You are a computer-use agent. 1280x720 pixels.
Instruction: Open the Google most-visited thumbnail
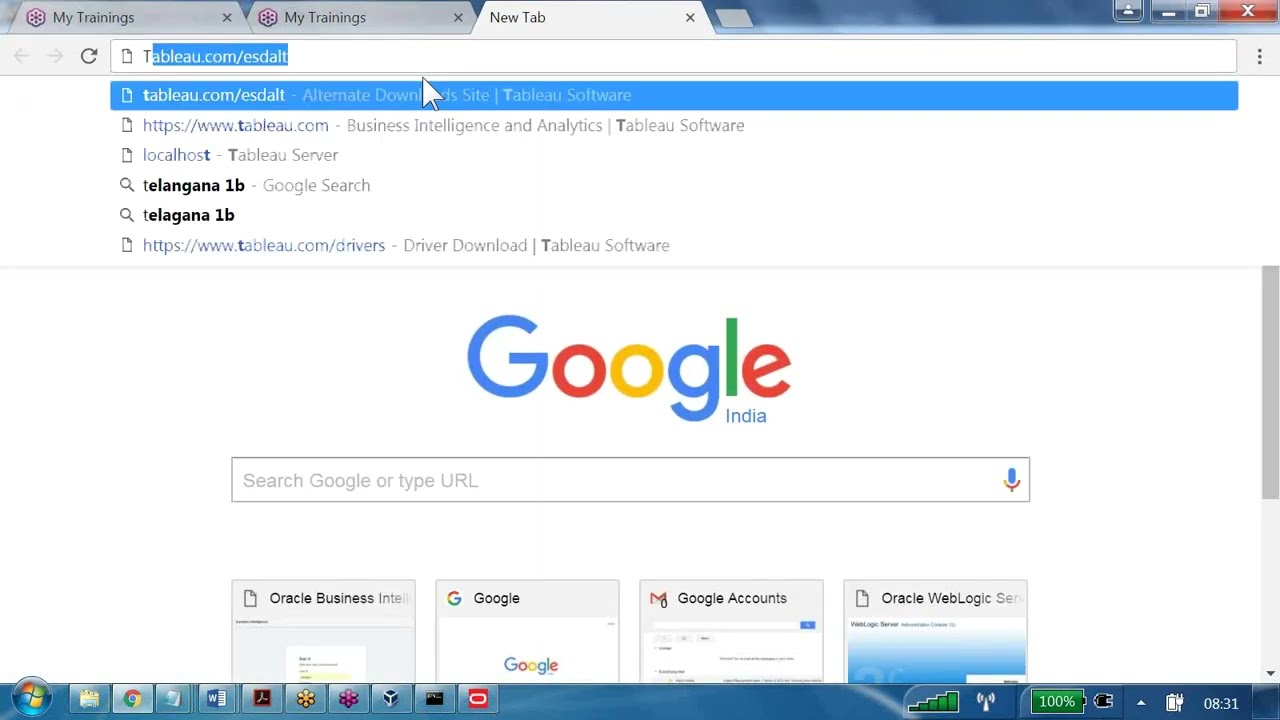click(x=527, y=632)
